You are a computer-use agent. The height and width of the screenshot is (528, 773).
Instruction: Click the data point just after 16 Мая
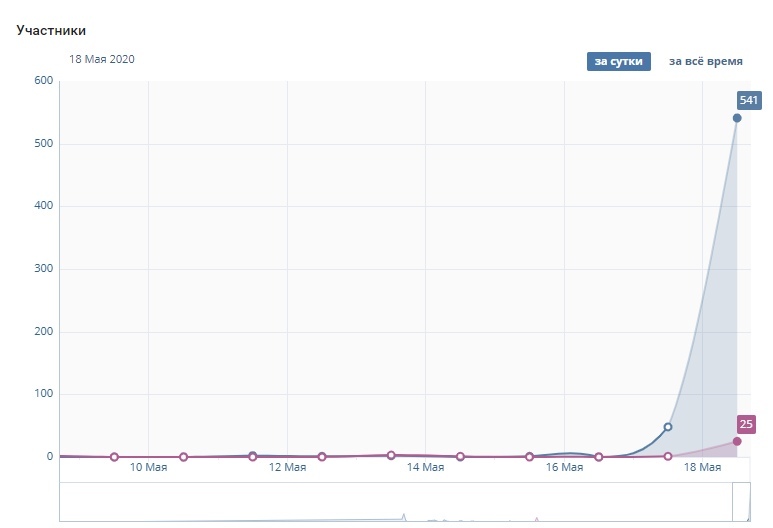[x=598, y=457]
